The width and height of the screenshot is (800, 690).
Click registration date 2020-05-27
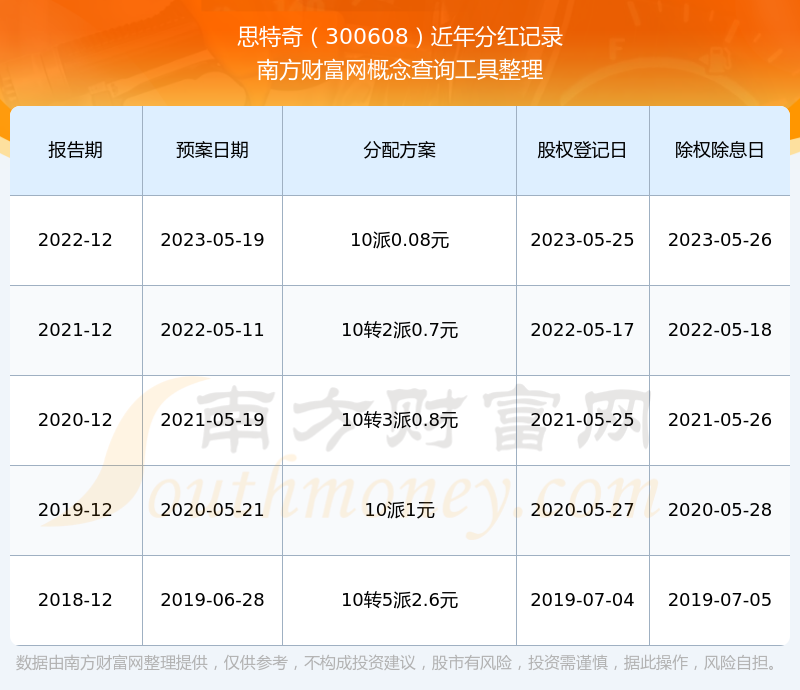coord(582,509)
